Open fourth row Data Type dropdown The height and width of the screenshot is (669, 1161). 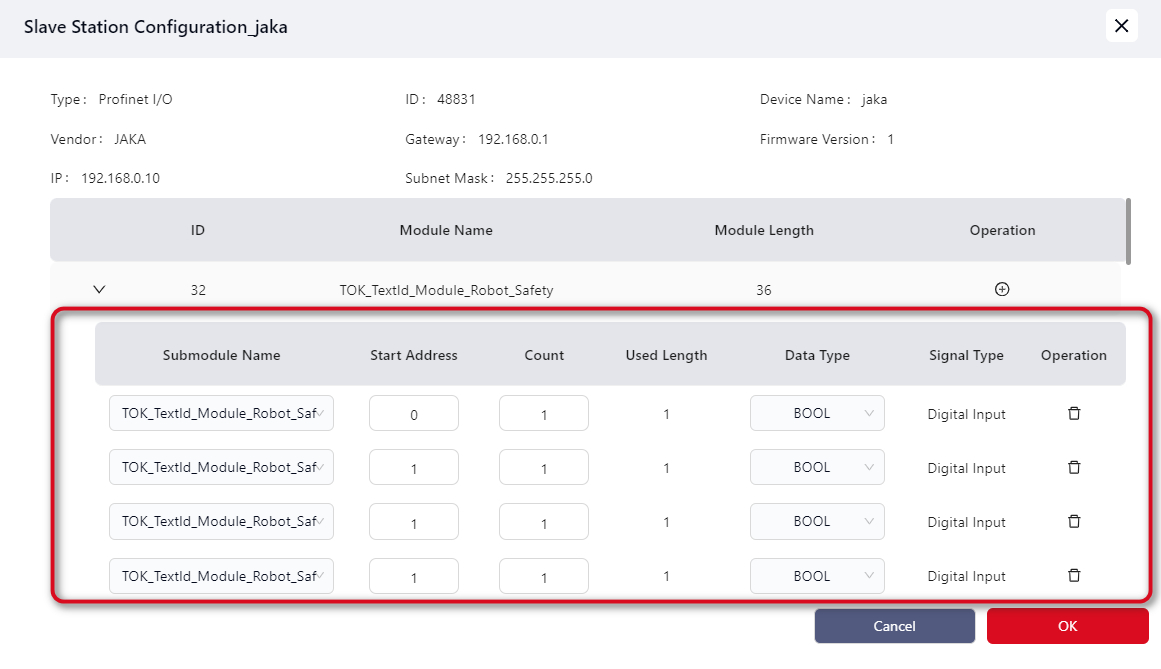817,576
